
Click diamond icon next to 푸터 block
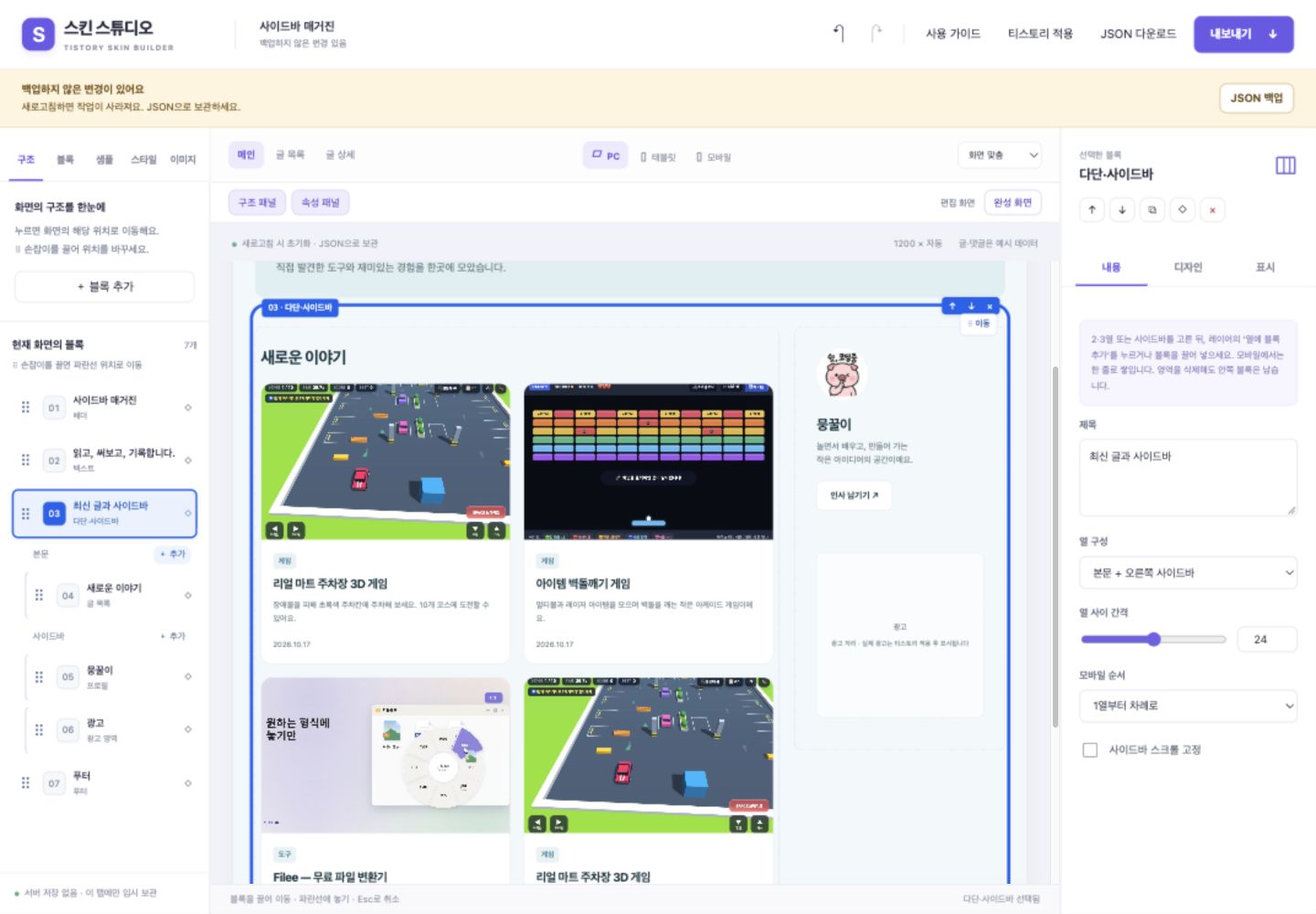pyautogui.click(x=188, y=783)
